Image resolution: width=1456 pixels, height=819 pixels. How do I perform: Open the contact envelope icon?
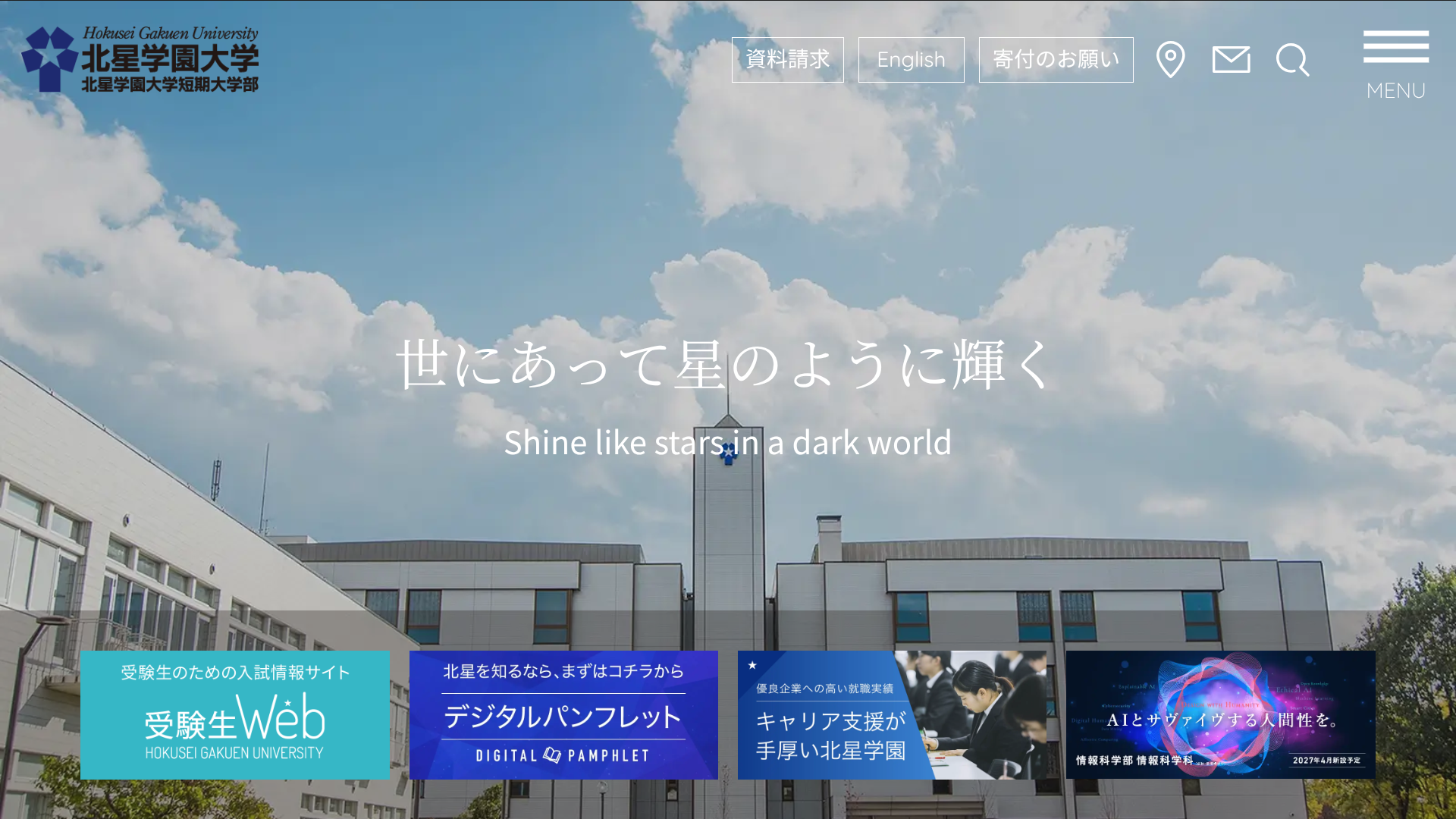point(1231,60)
